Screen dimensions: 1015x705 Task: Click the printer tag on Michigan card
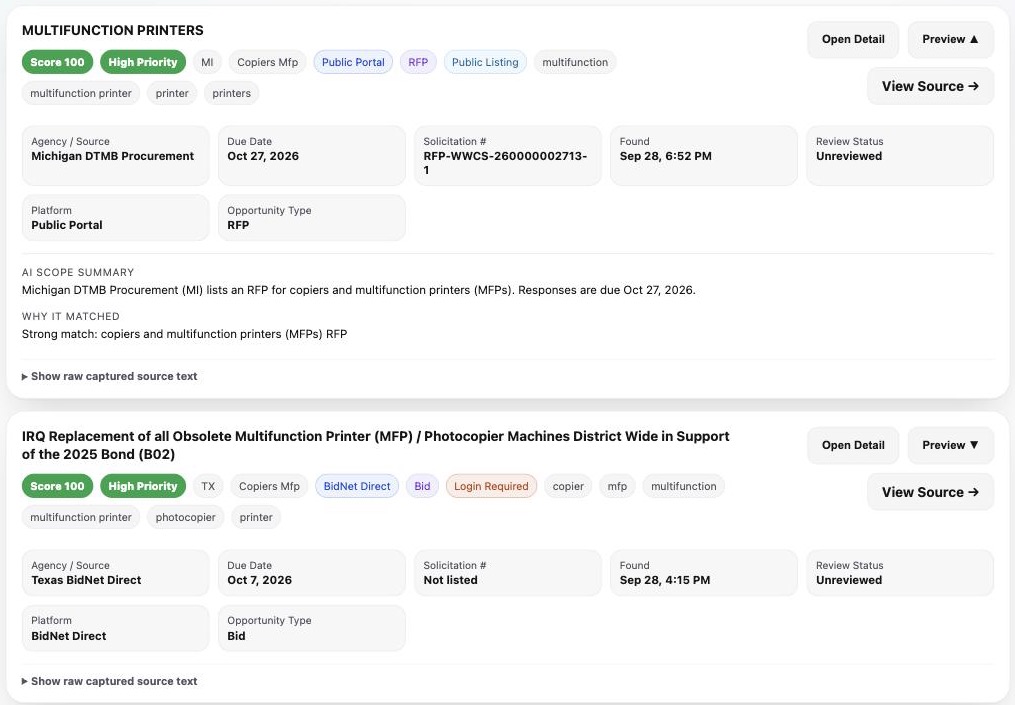[172, 93]
